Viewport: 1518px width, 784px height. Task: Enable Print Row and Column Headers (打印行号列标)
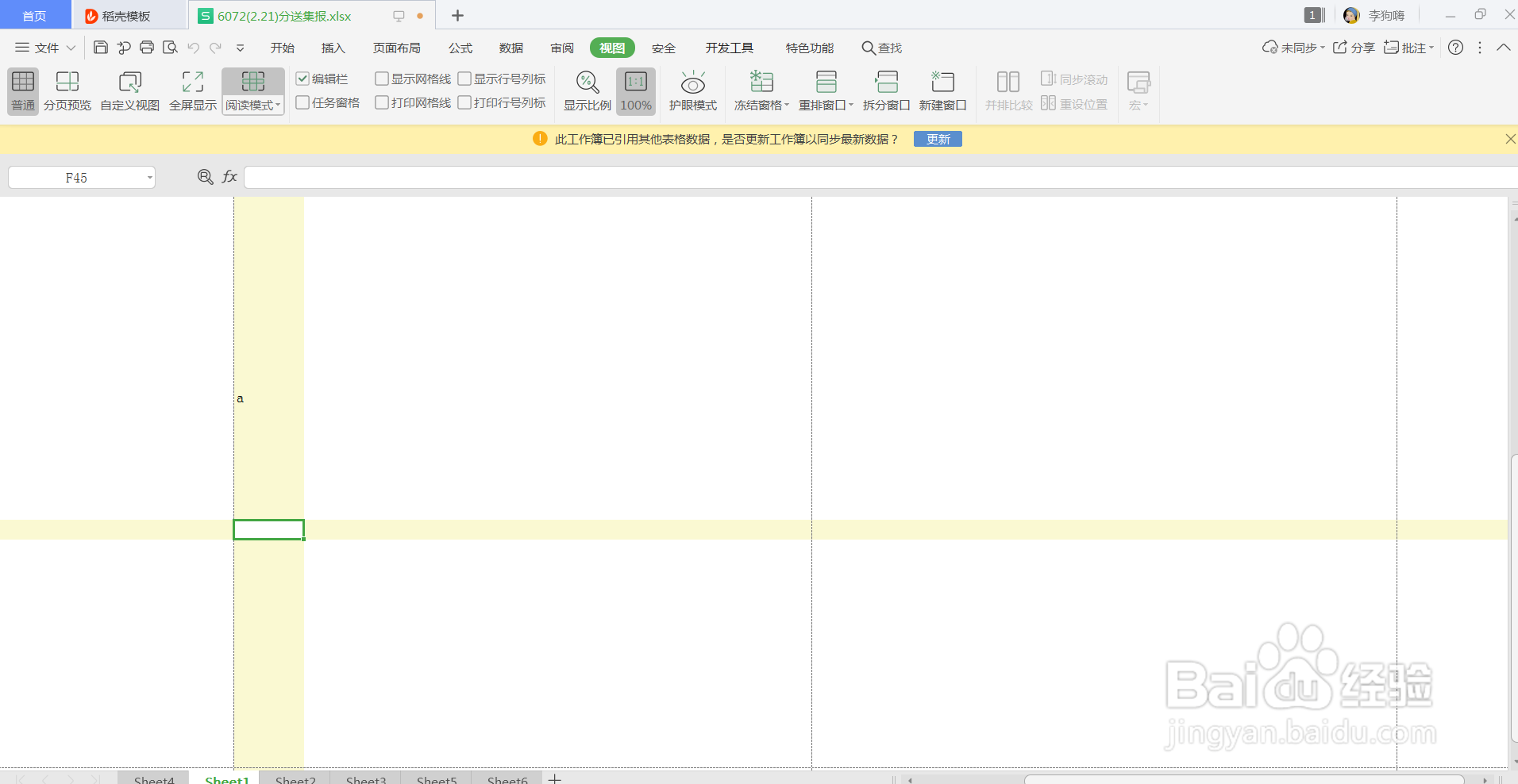(464, 102)
